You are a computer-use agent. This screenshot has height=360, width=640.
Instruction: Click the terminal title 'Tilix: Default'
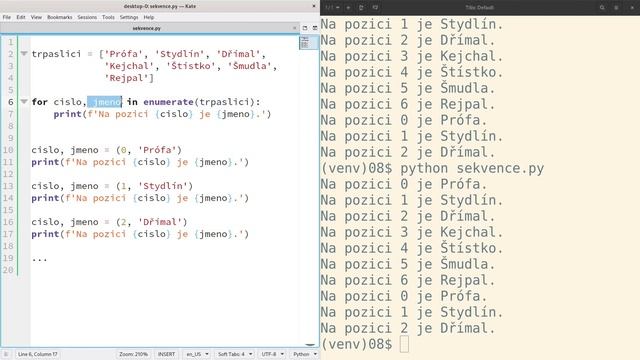click(479, 7)
